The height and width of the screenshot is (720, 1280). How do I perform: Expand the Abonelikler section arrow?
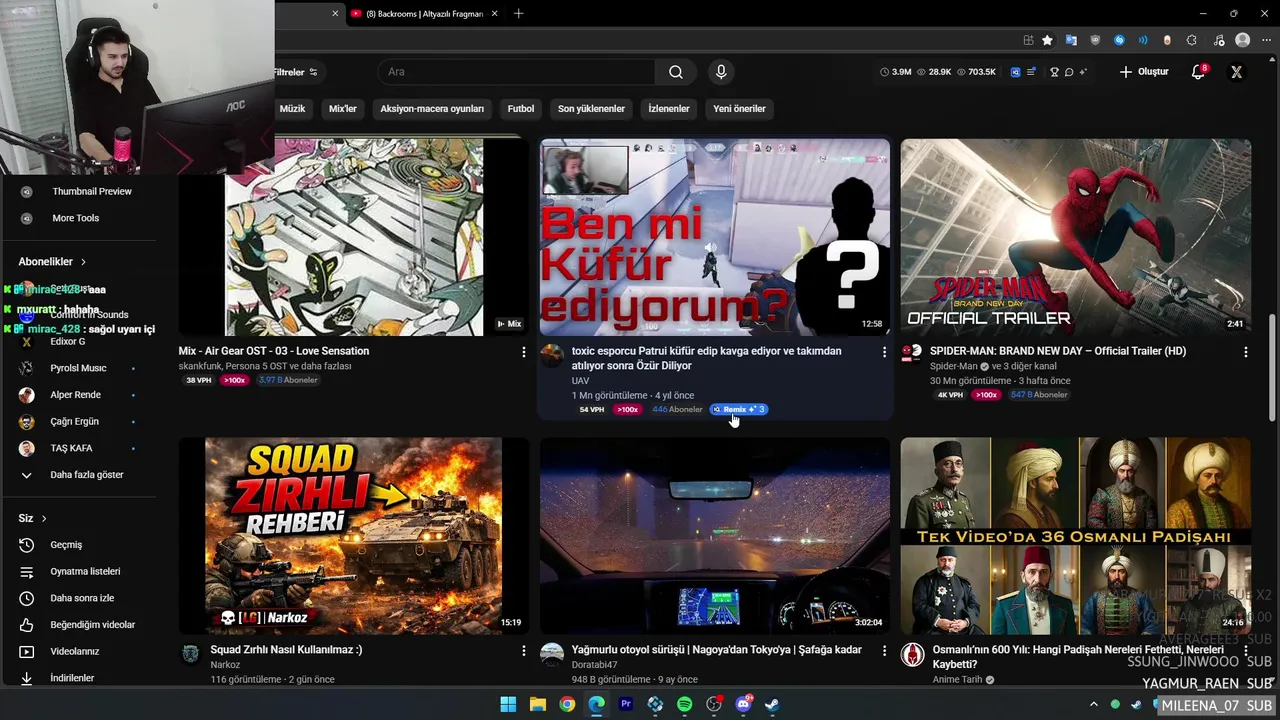[x=83, y=262]
